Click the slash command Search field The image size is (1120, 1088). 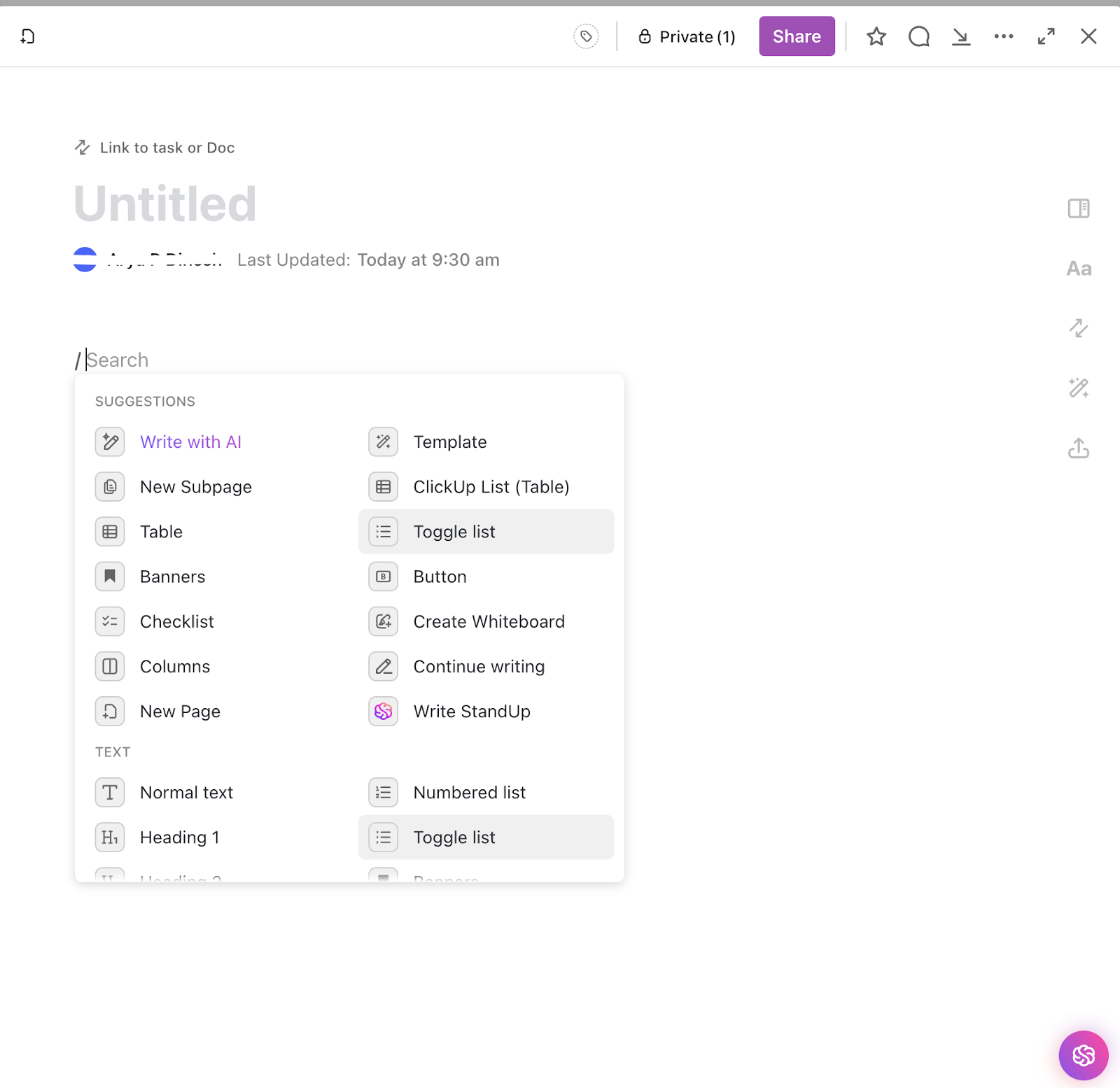pyautogui.click(x=117, y=360)
